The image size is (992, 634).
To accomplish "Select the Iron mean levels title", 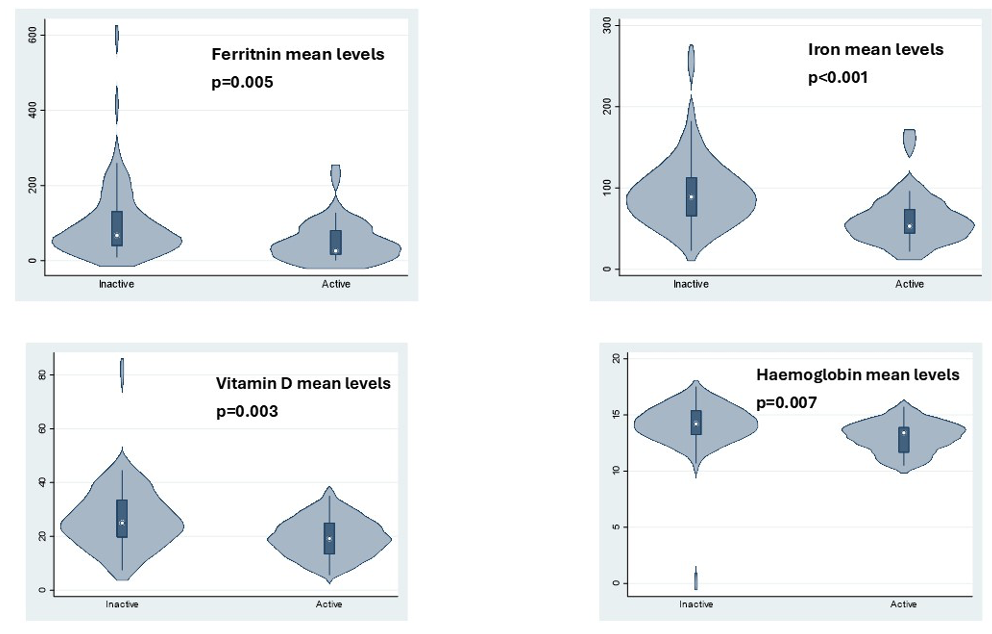I will pos(875,49).
